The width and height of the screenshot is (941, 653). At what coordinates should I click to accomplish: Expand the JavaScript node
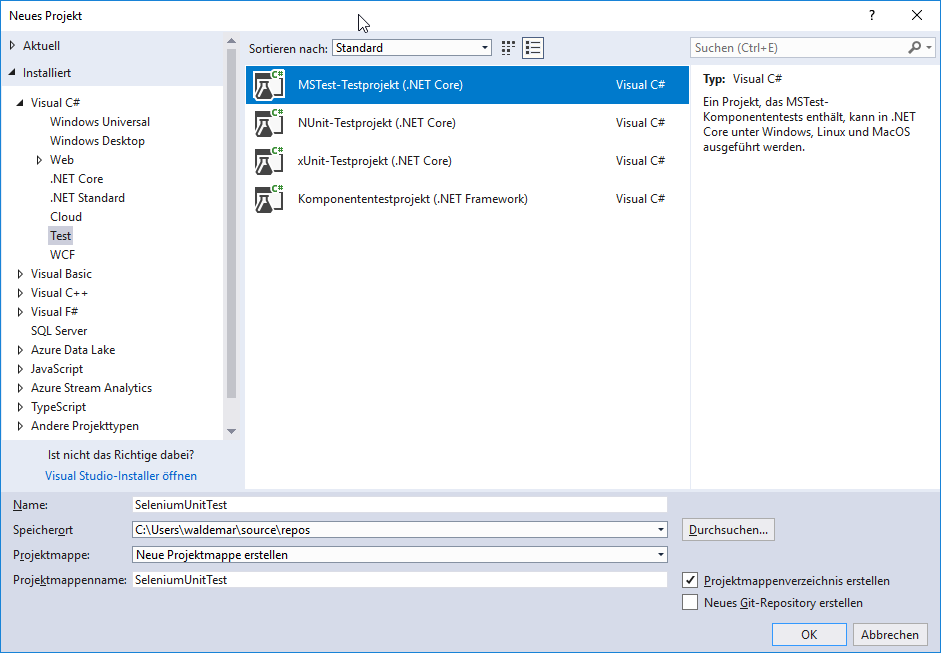20,369
